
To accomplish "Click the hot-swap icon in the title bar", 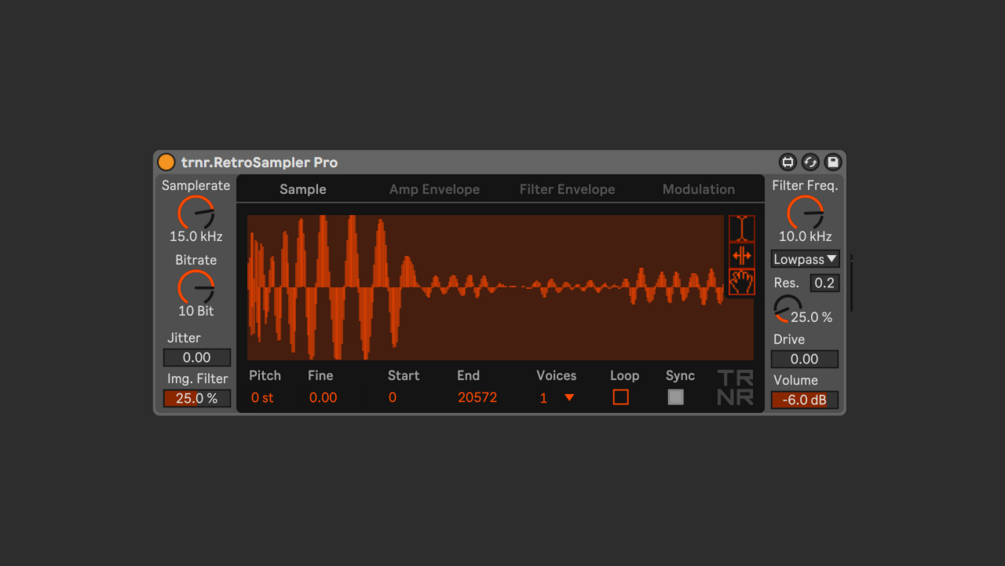I will (788, 162).
